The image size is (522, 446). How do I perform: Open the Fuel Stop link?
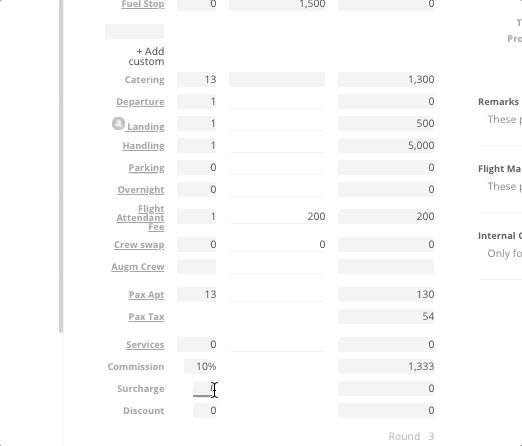(x=143, y=4)
